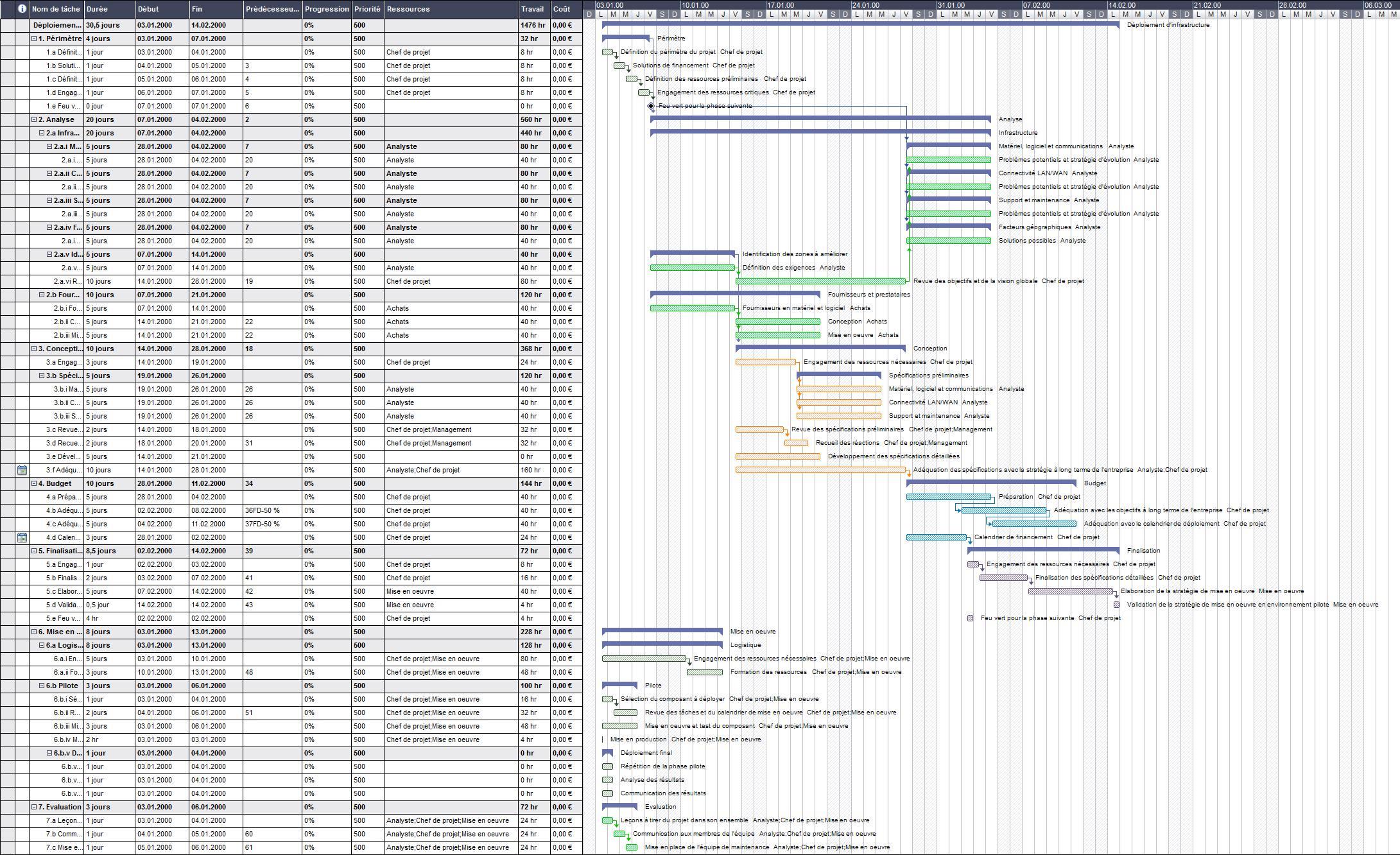
Task: Select the '6.b.iv M...' task name cell
Action: click(56, 739)
